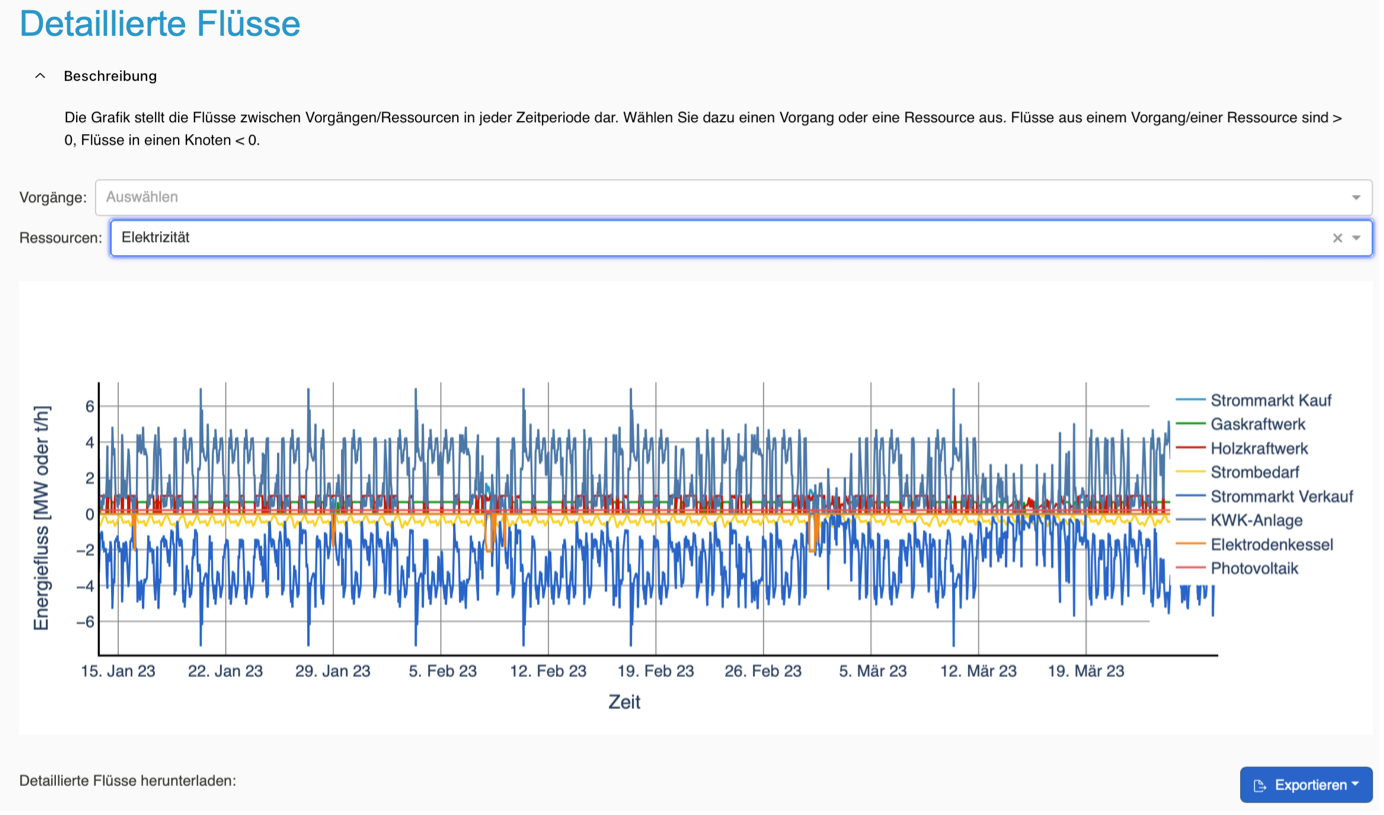Click the Ressourcen field showing Elektrizität
The width and height of the screenshot is (1384, 815).
coord(700,238)
